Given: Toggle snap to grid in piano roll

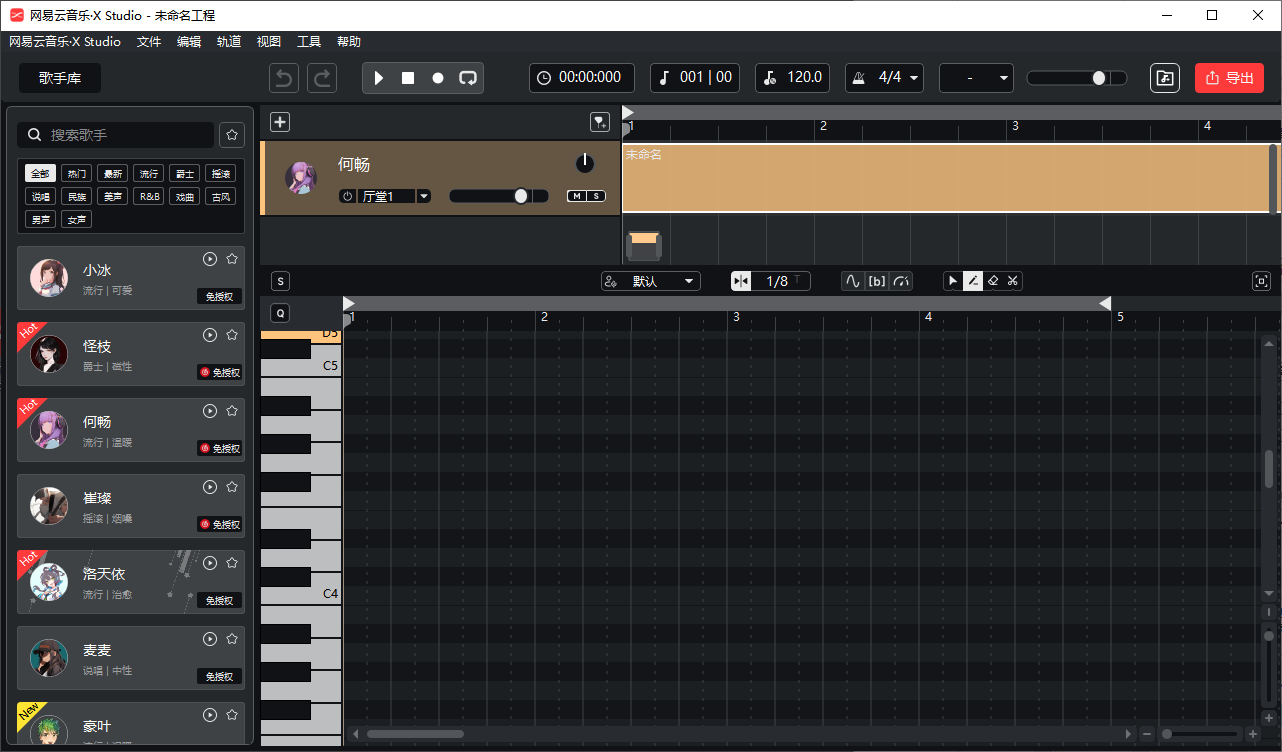Looking at the screenshot, I should click(x=741, y=281).
